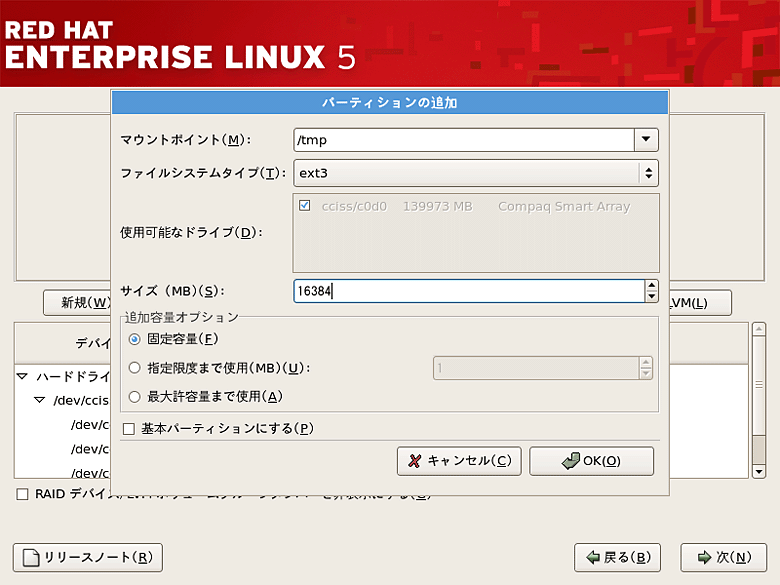Click Compaq Smart Array drive entry text
This screenshot has width=780, height=585.
click(x=564, y=206)
